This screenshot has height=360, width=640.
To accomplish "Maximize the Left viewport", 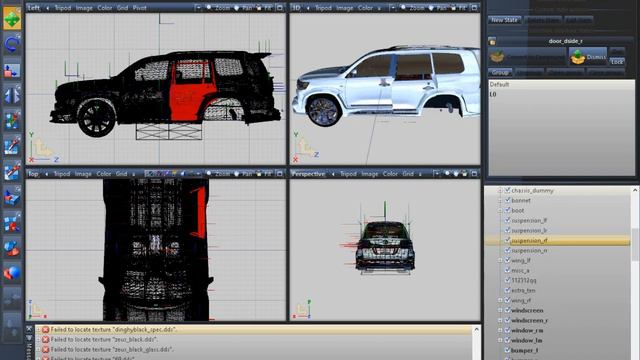I will tap(280, 8).
